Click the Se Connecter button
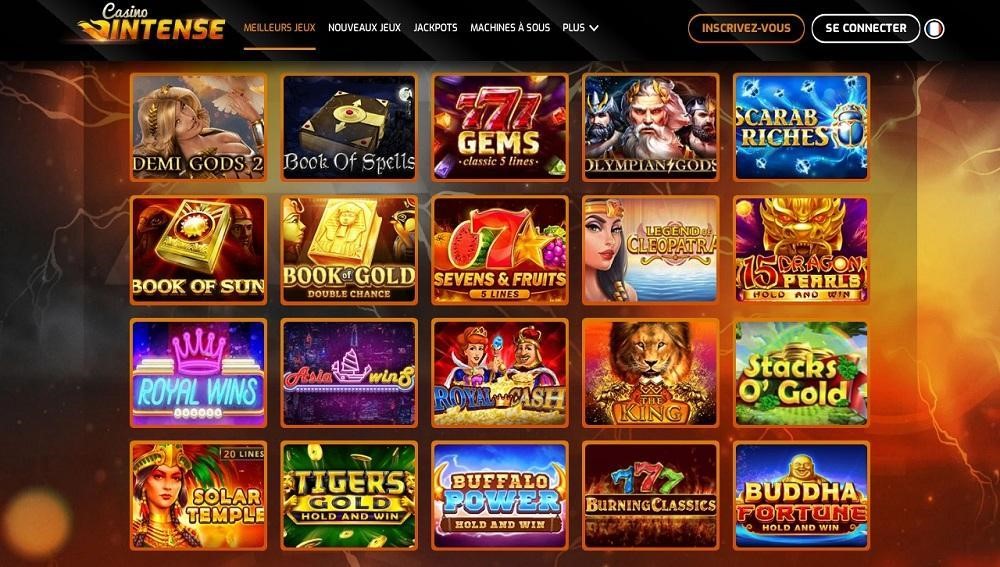Screen dimensions: 1000x567 click(865, 28)
